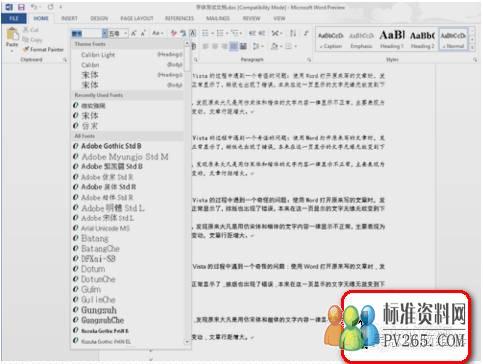This screenshot has height=364, width=483.
Task: Choose Adobe Myungjo Std M font
Action: tap(128, 156)
